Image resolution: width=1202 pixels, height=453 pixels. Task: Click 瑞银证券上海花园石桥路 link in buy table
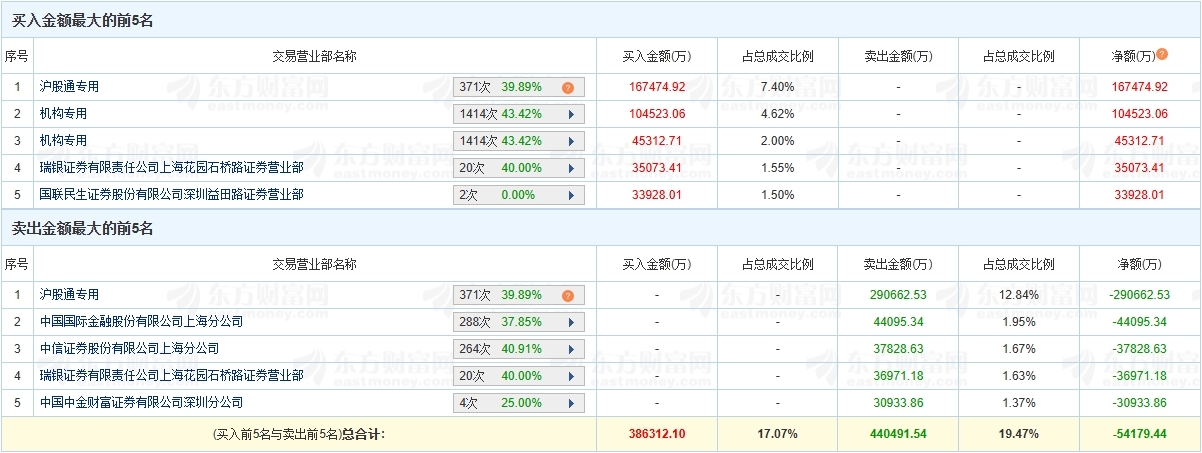tap(171, 168)
